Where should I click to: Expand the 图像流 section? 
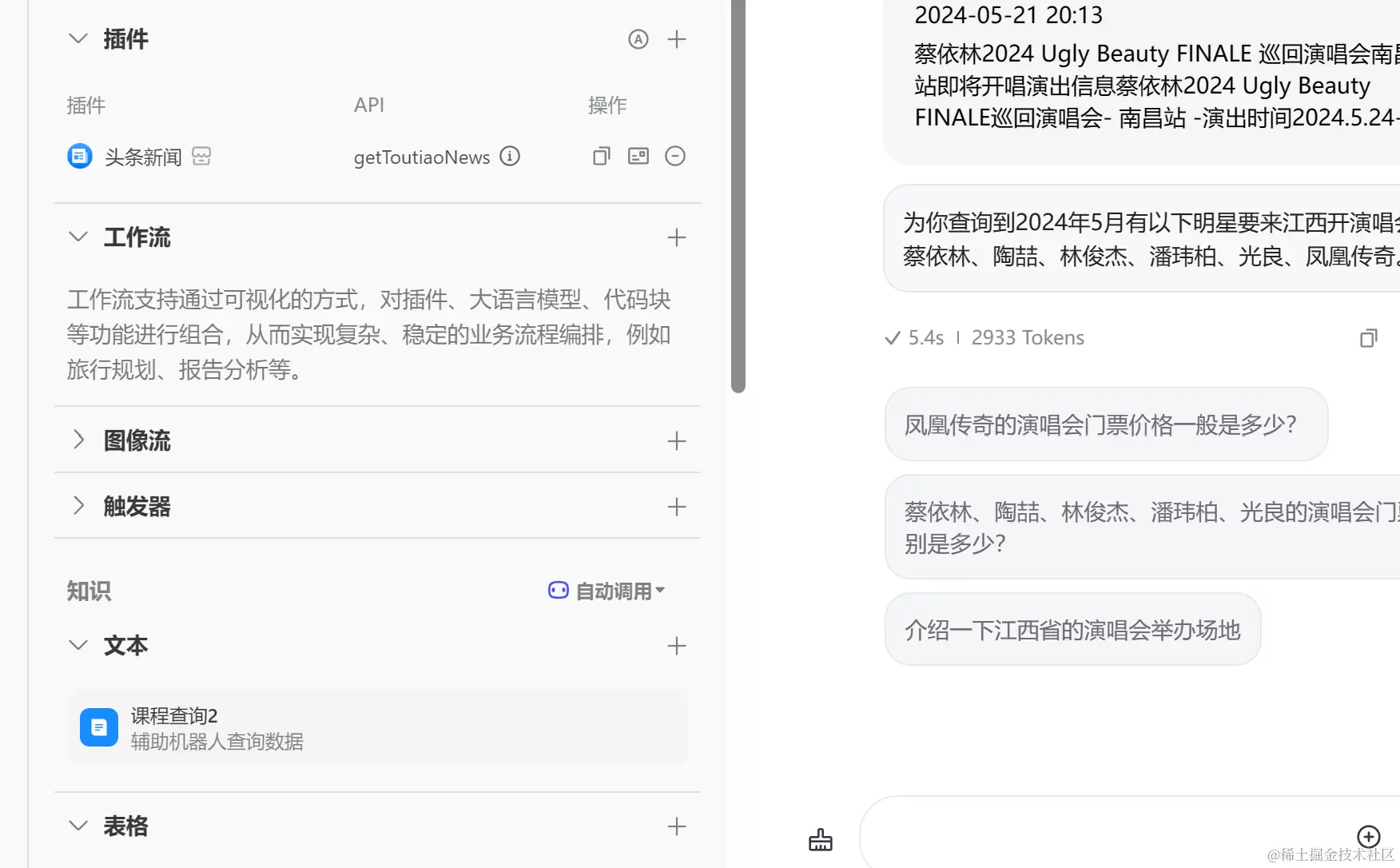click(x=78, y=440)
